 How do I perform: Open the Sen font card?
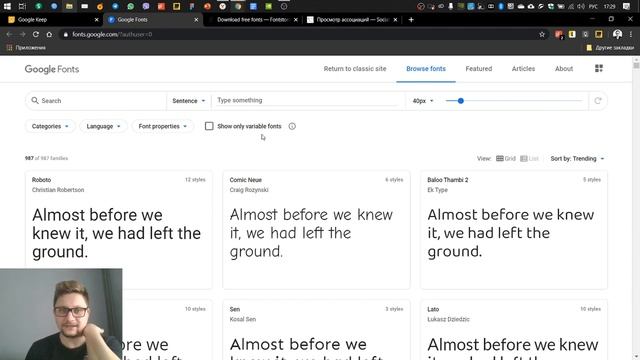(316, 330)
